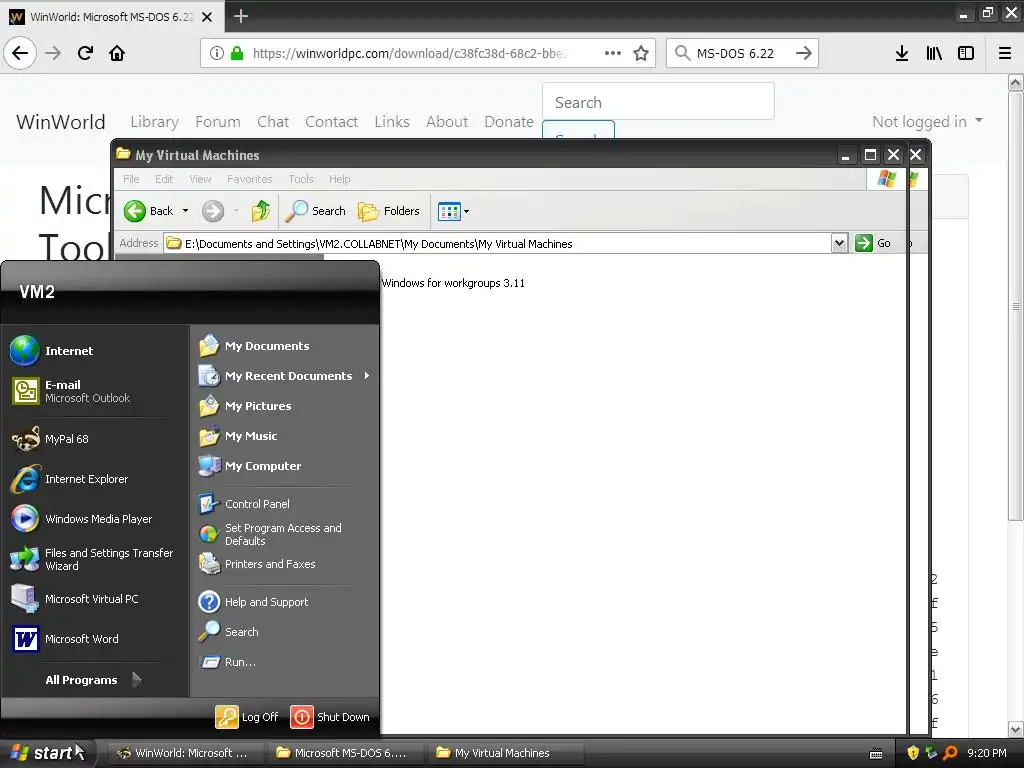1024x768 pixels.
Task: Click Explorer Back button
Action: [x=149, y=211]
